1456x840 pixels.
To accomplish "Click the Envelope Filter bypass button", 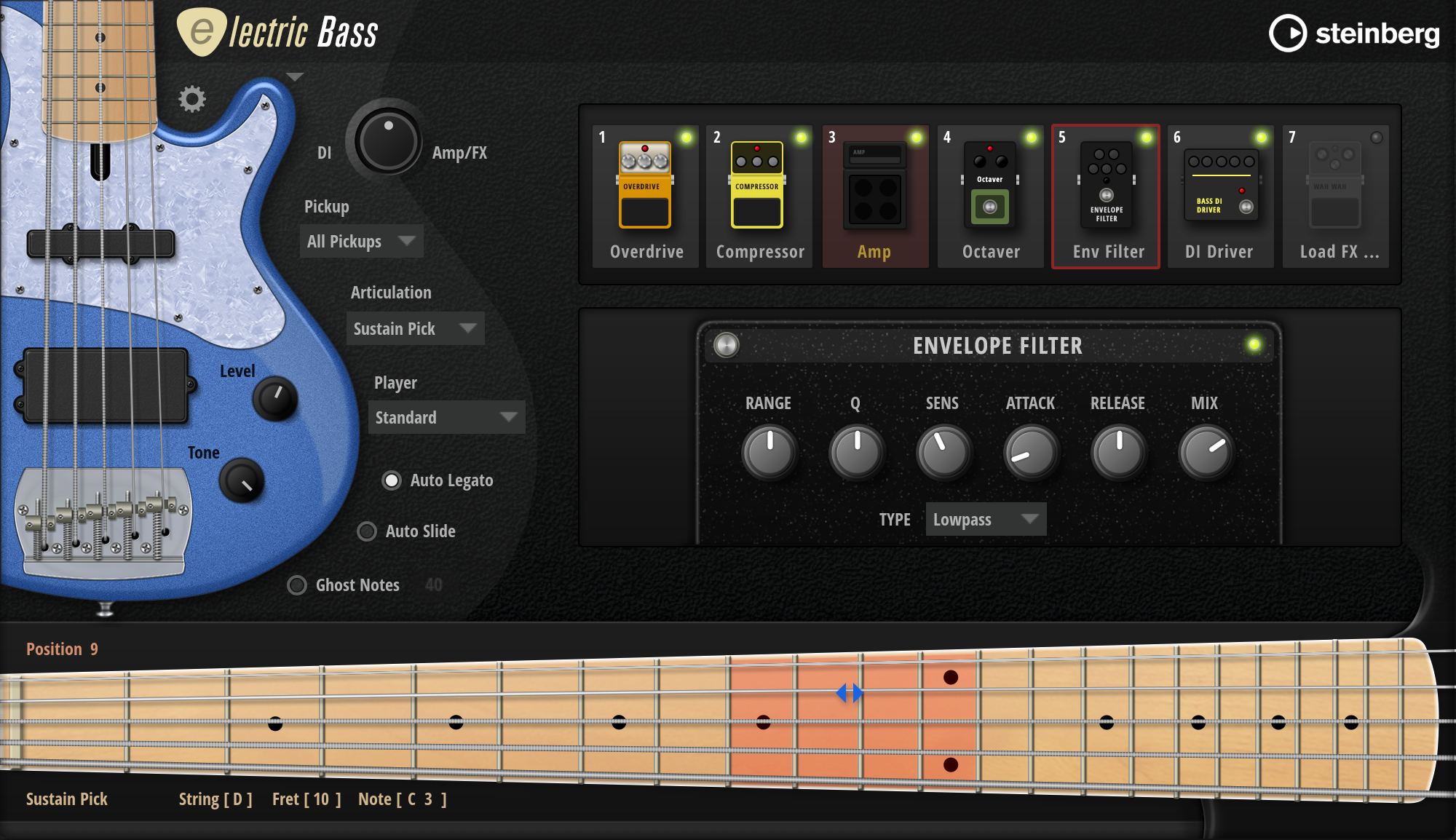I will coord(726,345).
